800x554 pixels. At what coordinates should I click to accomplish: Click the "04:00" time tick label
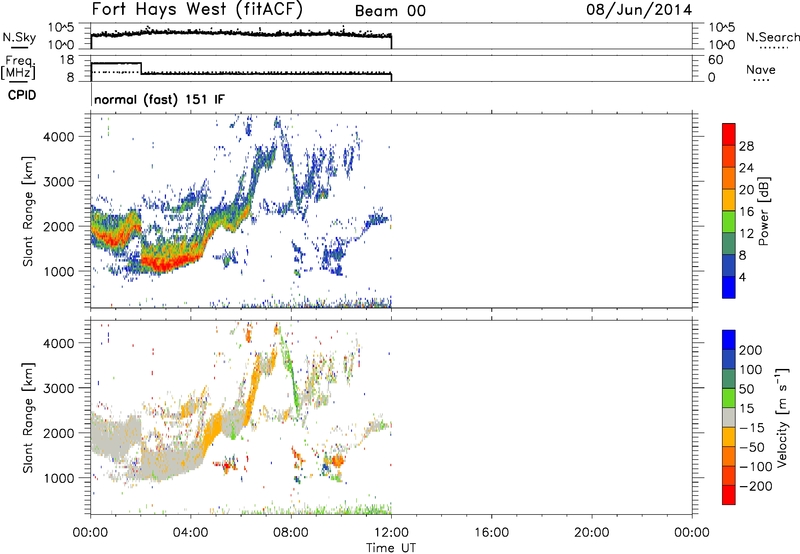coord(190,533)
